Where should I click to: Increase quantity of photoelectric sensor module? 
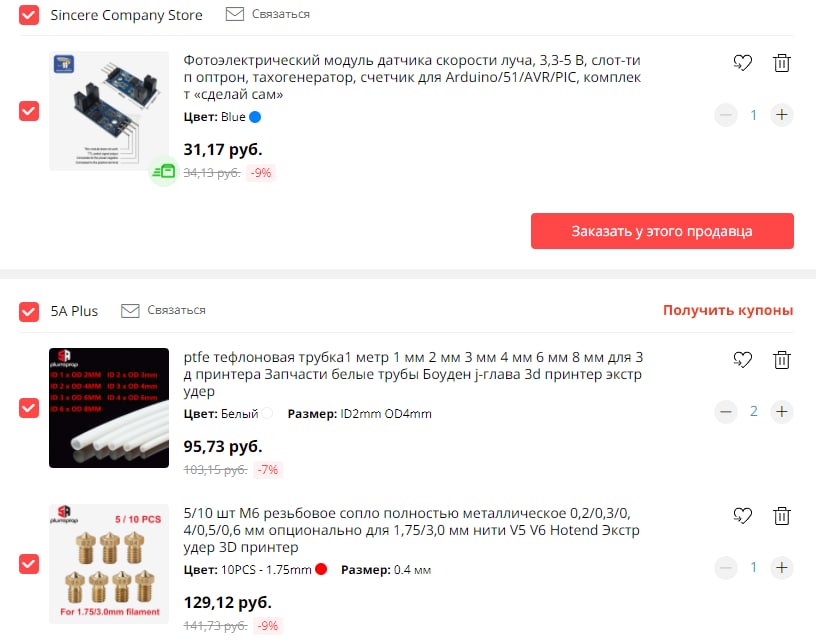click(x=782, y=115)
